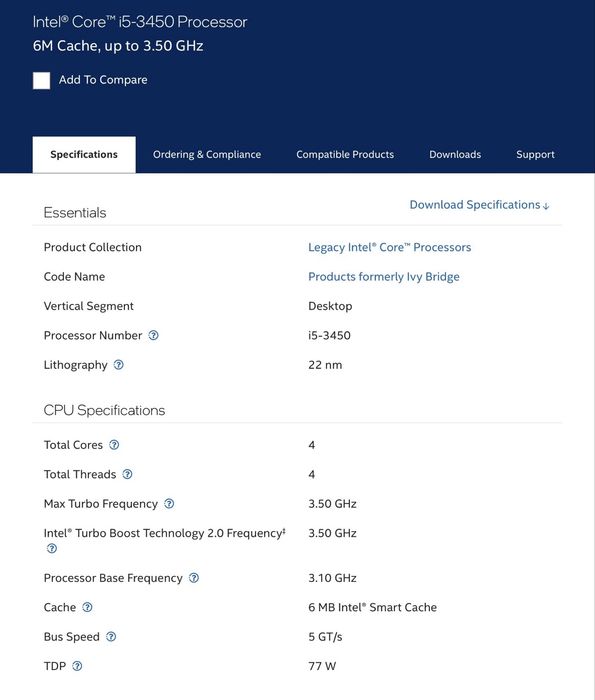Select the '5 GT/s' bus speed value
The height and width of the screenshot is (700, 595).
point(325,637)
